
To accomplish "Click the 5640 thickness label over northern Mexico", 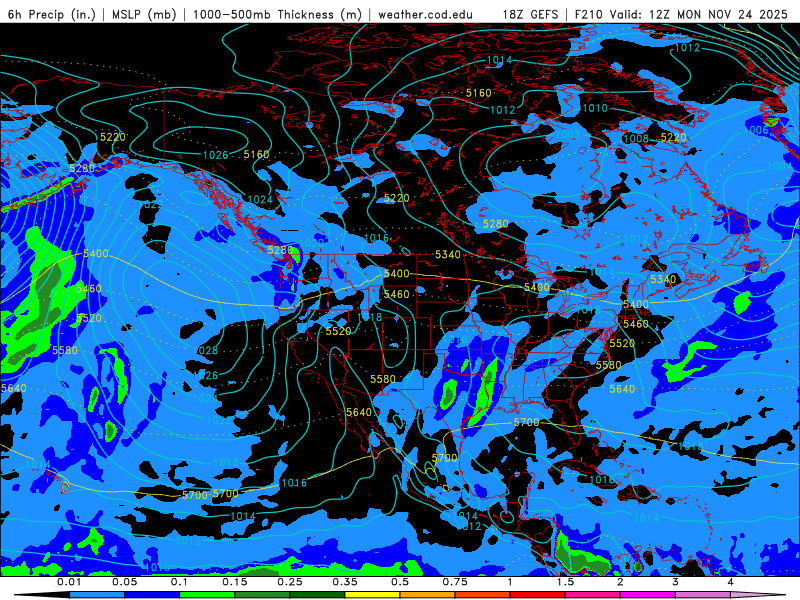I will pyautogui.click(x=359, y=412).
